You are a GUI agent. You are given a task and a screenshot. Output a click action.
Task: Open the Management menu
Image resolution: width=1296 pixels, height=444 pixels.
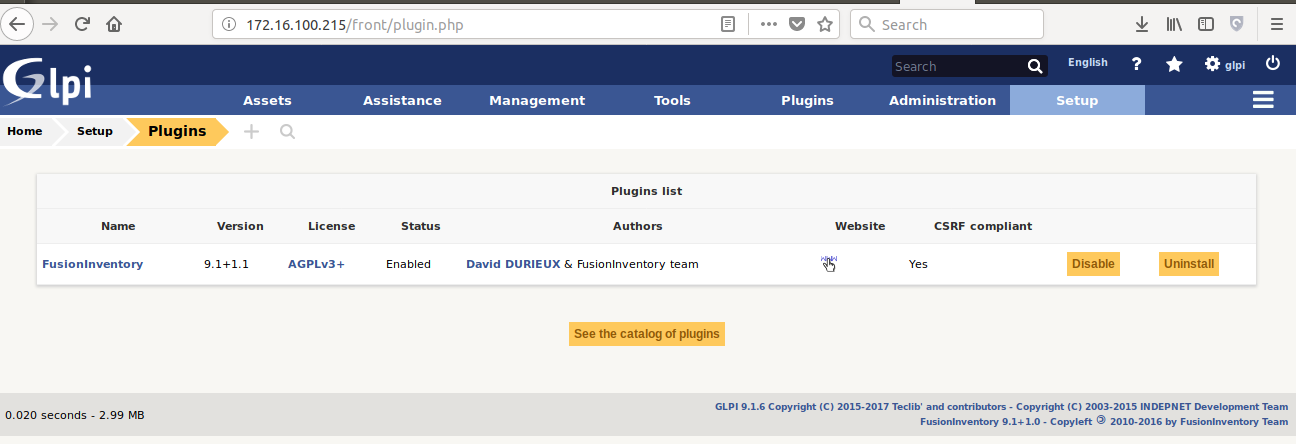[537, 100]
